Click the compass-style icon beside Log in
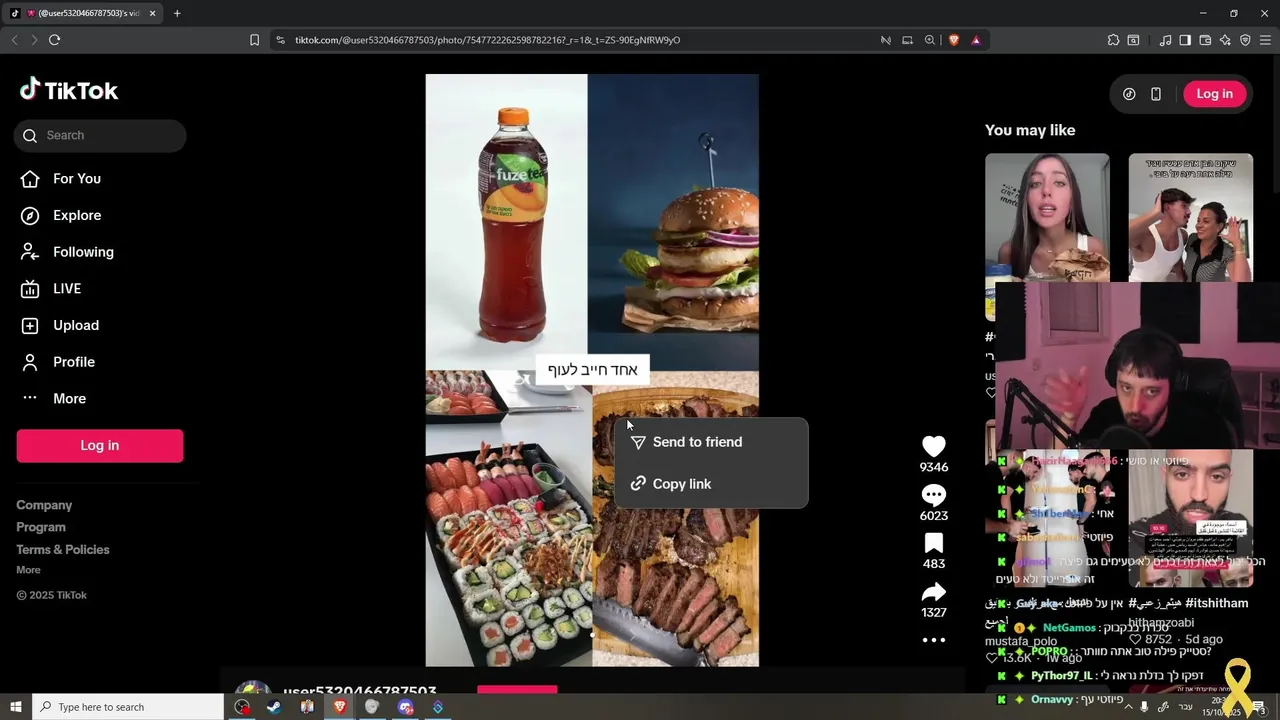Image resolution: width=1280 pixels, height=720 pixels. (1129, 94)
